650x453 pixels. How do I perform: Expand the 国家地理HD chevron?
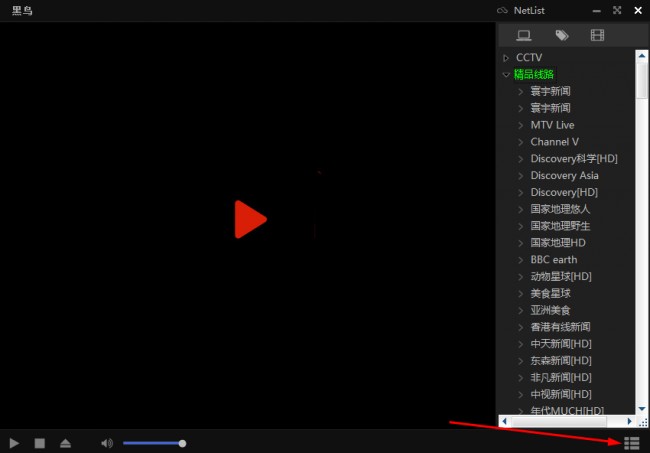coord(521,243)
